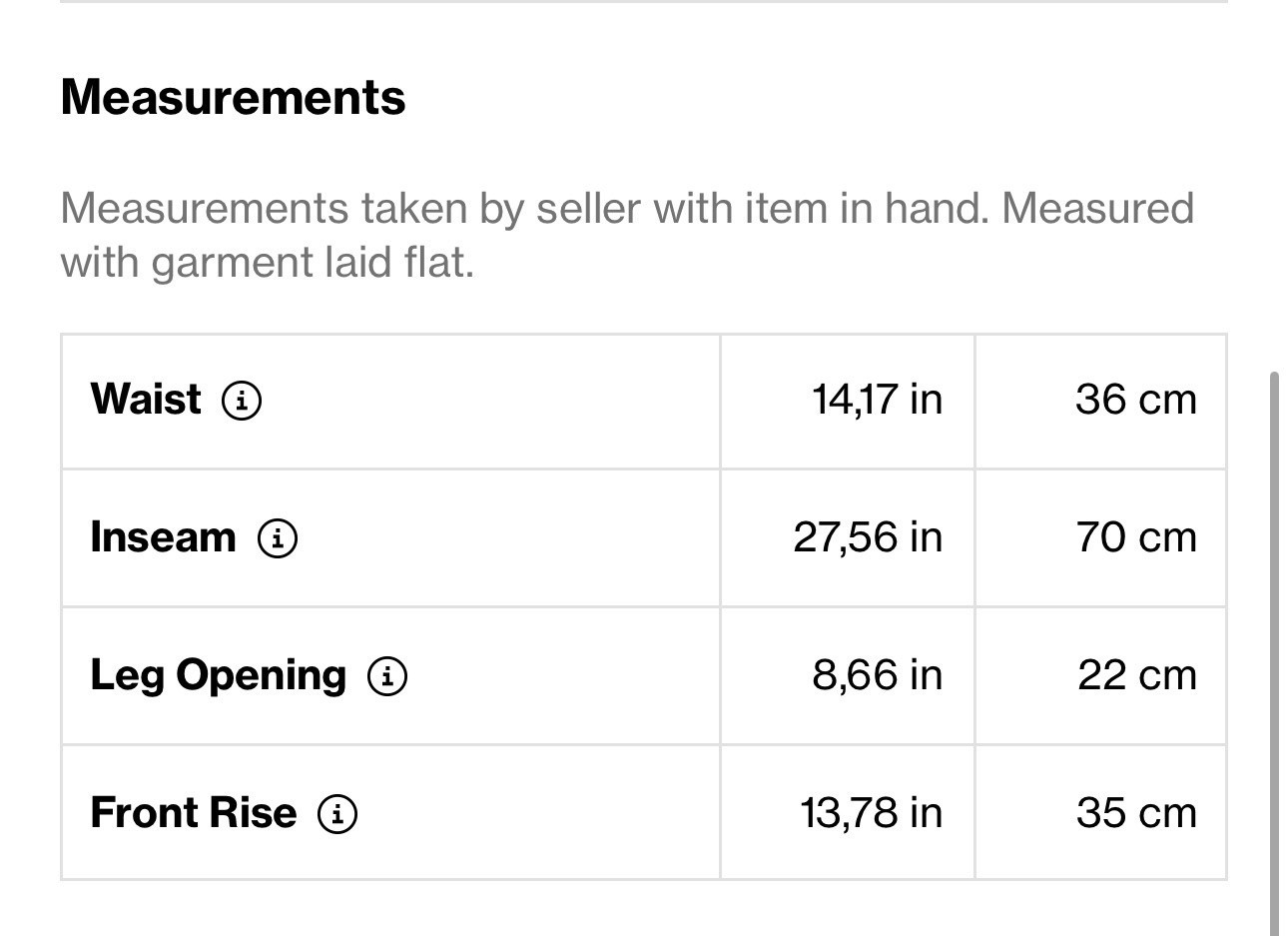This screenshot has width=1288, height=936.
Task: Select the Front Rise row label
Action: (194, 812)
